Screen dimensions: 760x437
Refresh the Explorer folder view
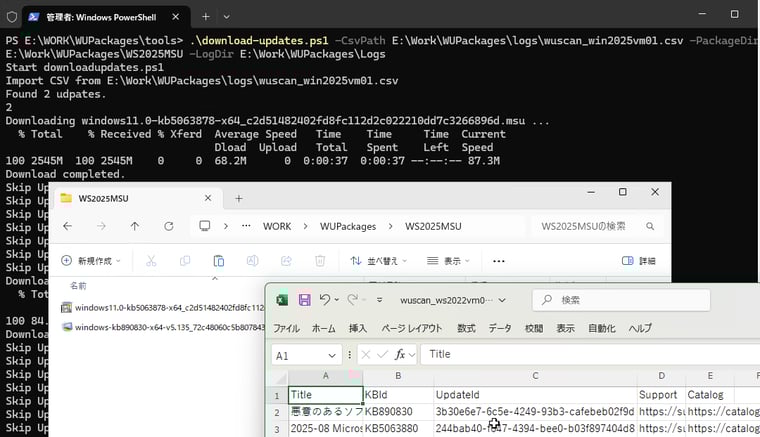pyautogui.click(x=169, y=226)
